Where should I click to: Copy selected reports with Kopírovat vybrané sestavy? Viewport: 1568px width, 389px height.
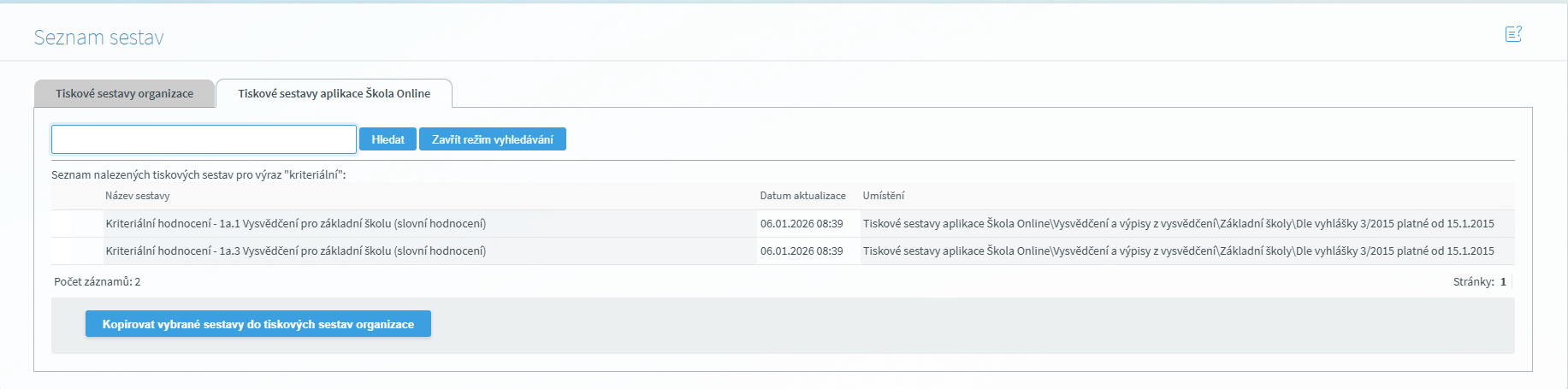(x=257, y=324)
